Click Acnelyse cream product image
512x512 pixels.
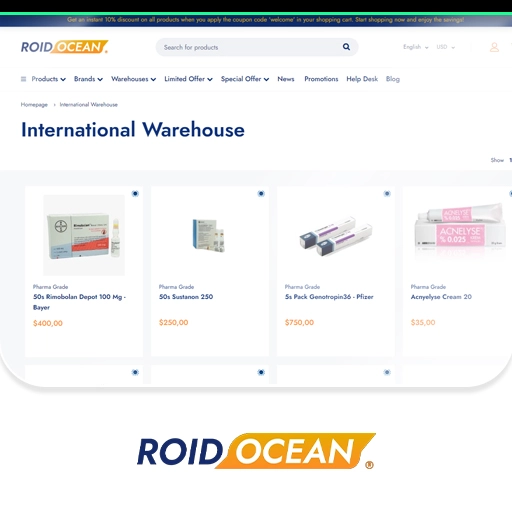point(459,230)
